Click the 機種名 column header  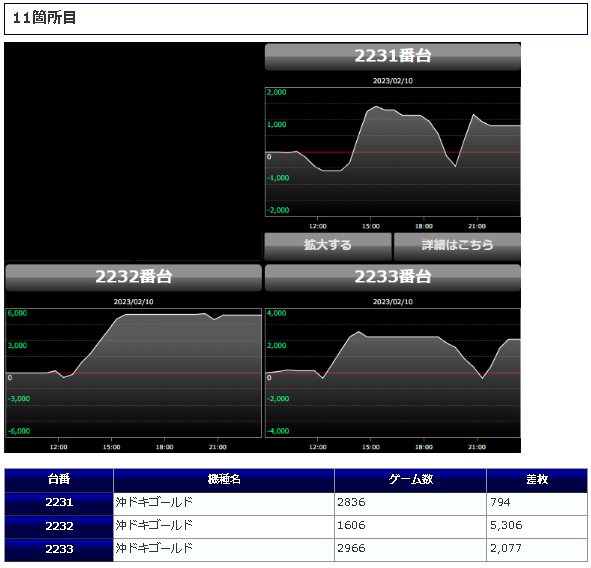click(x=224, y=480)
